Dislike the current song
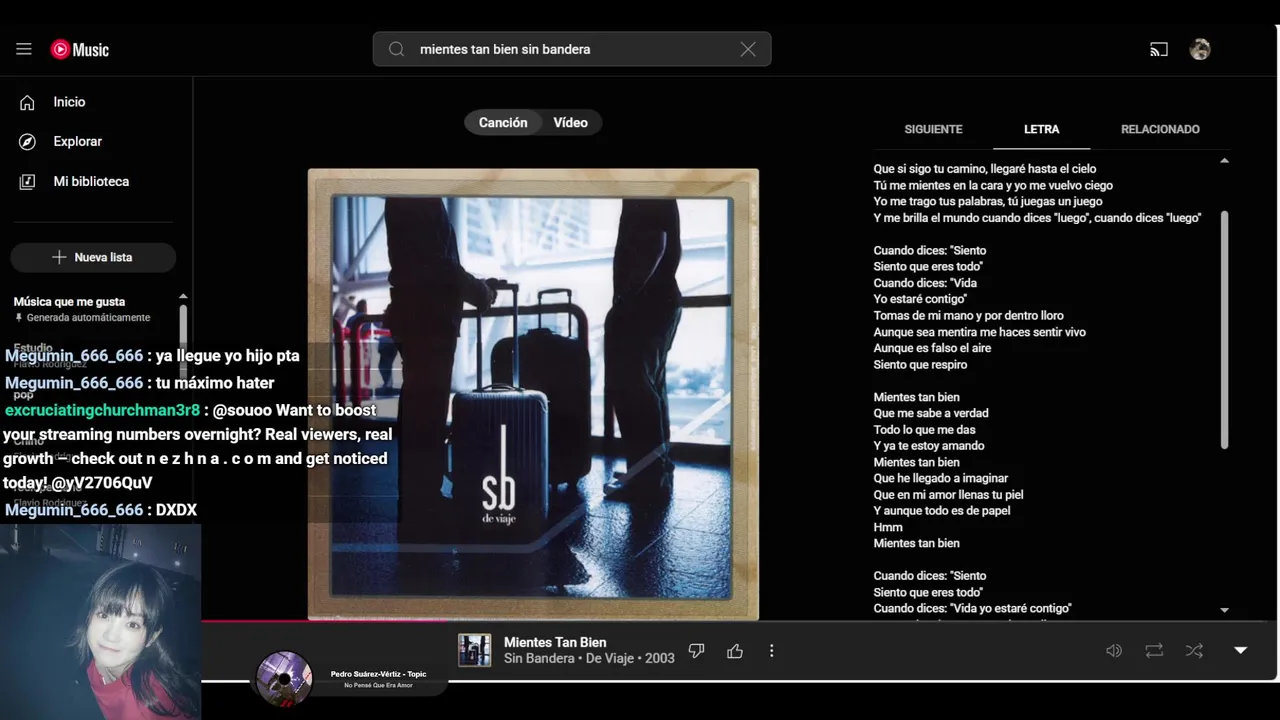This screenshot has height=720, width=1280. [x=697, y=651]
